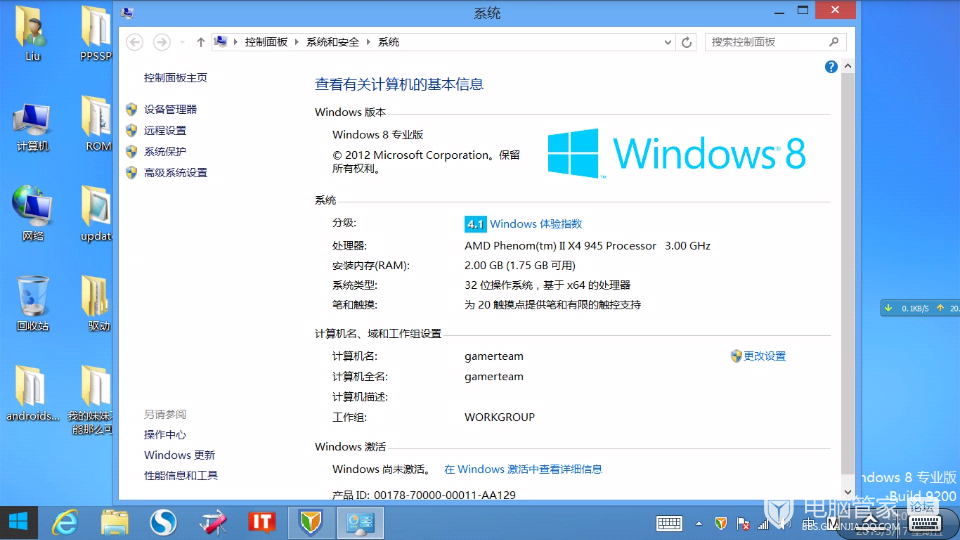Show hidden tray icons arrow
The image size is (960, 540).
tap(699, 523)
